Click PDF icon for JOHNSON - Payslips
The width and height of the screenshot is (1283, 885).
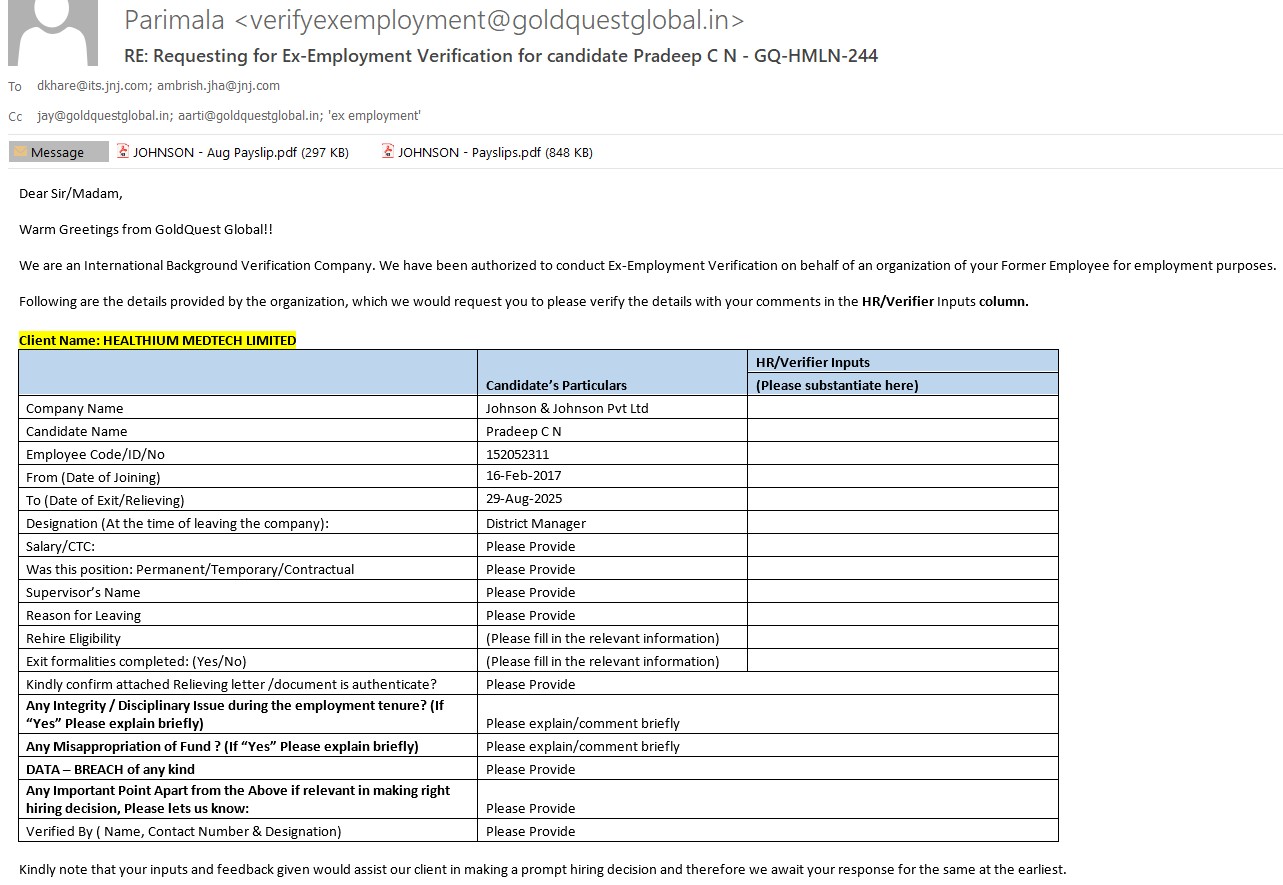(388, 152)
